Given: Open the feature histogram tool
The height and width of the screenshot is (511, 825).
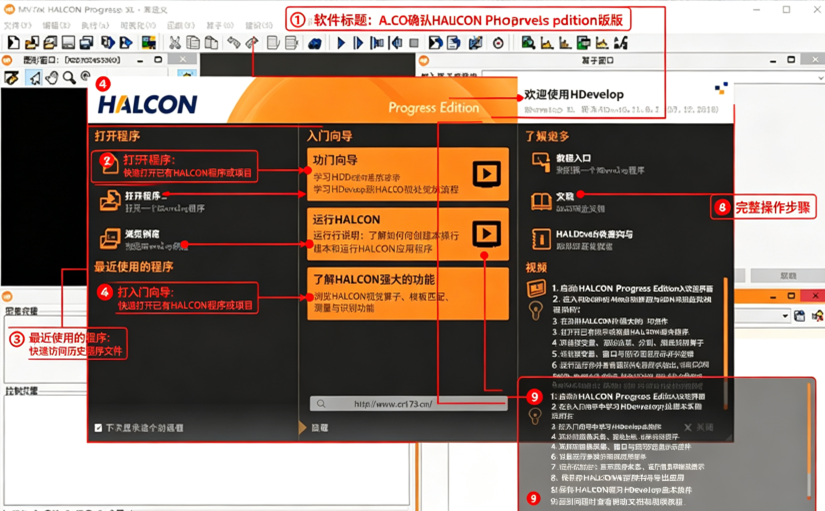Looking at the screenshot, I should tap(565, 43).
